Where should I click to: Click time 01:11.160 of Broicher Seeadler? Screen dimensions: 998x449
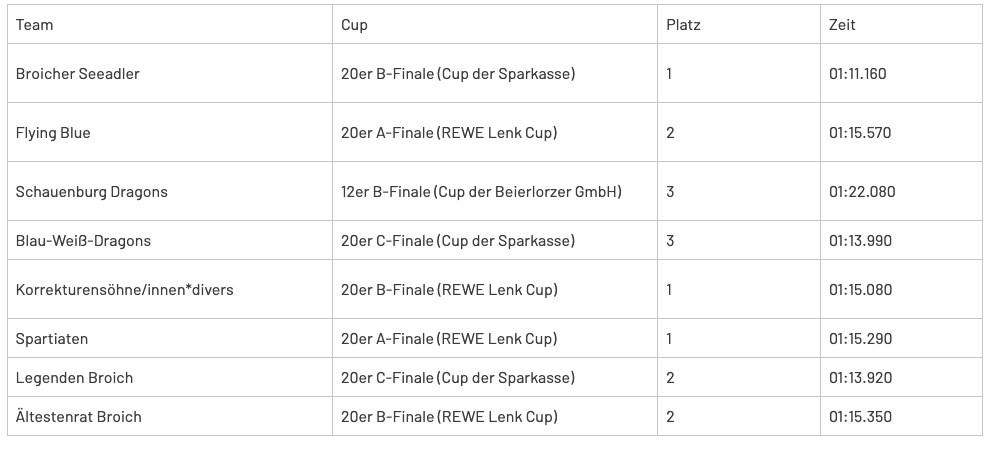click(858, 74)
